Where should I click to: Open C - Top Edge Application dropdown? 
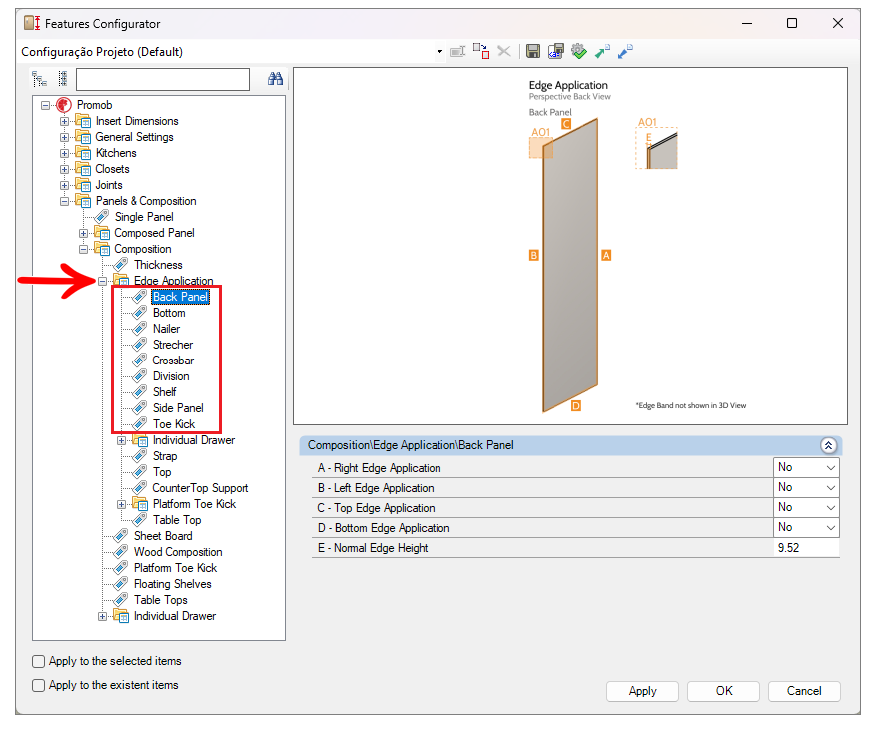830,508
